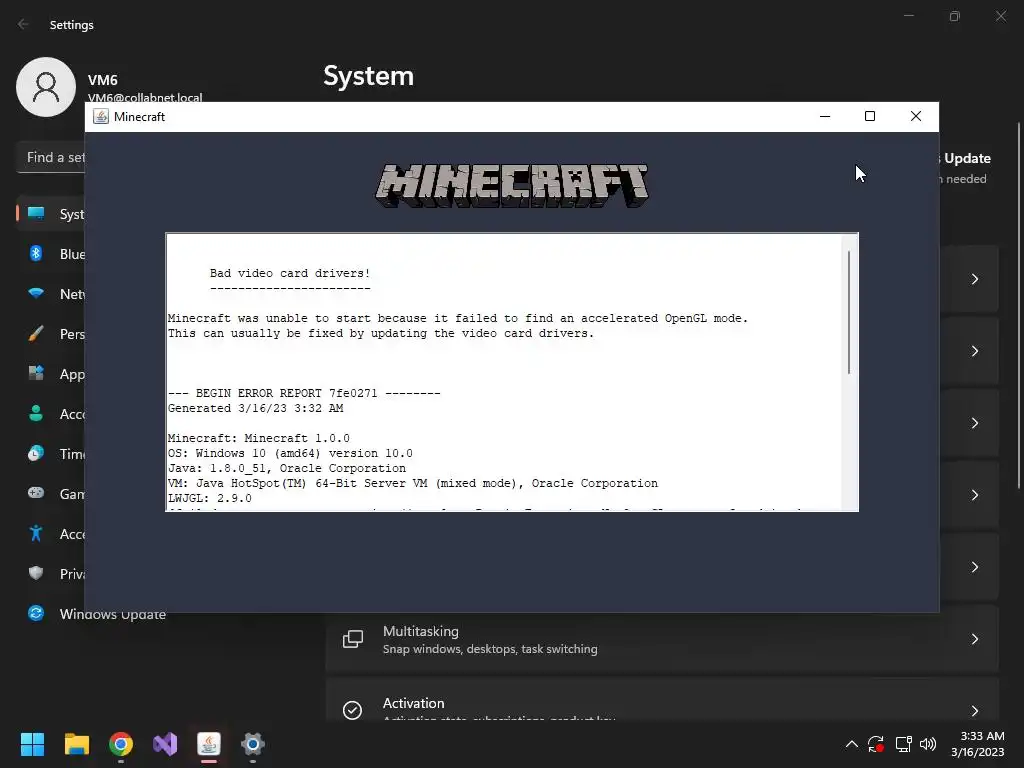Open the Network category icon in Settings sidebar
Viewport: 1024px width, 768px height.
tap(36, 293)
